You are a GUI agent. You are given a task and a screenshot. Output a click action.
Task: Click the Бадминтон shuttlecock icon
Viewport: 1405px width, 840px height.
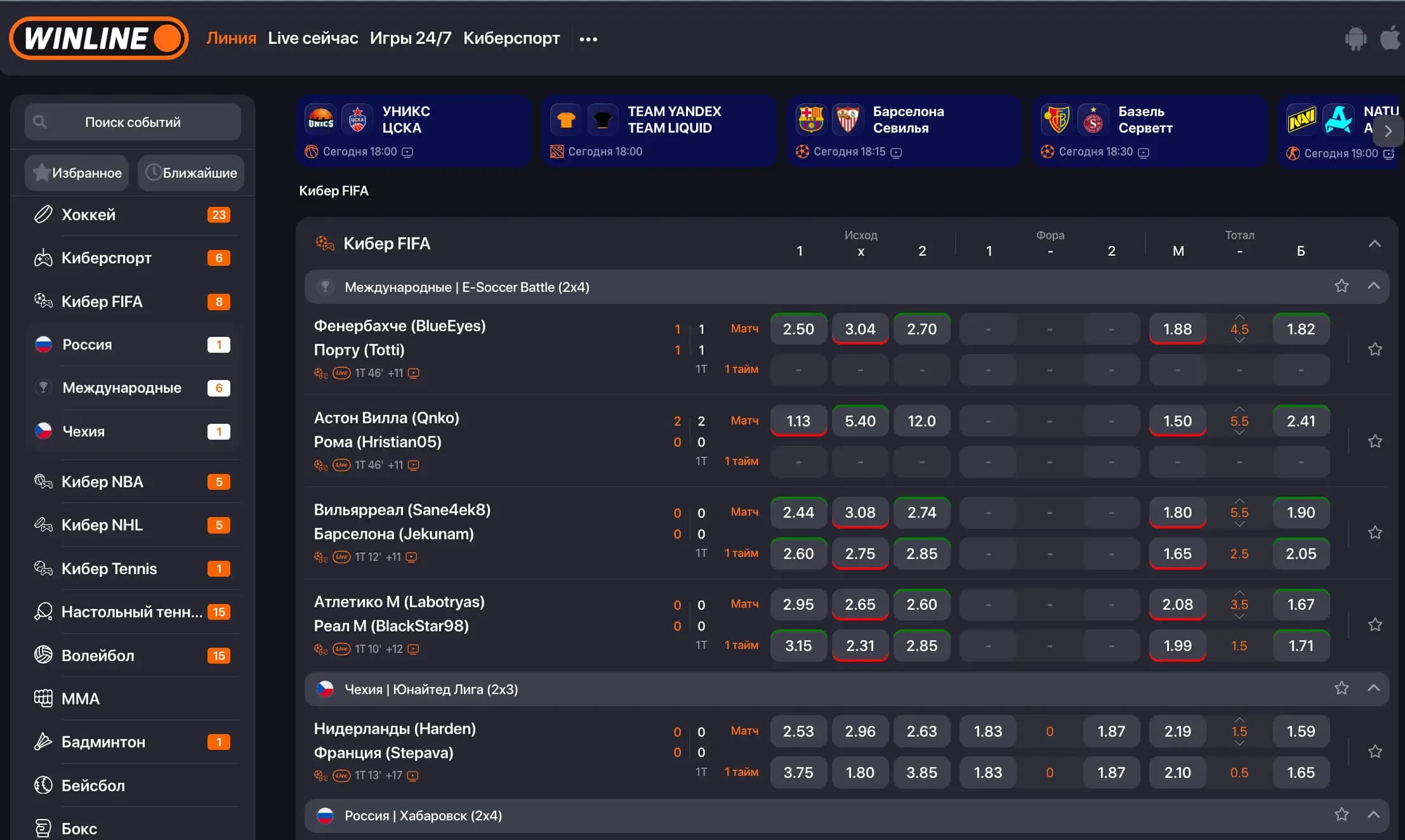point(43,742)
